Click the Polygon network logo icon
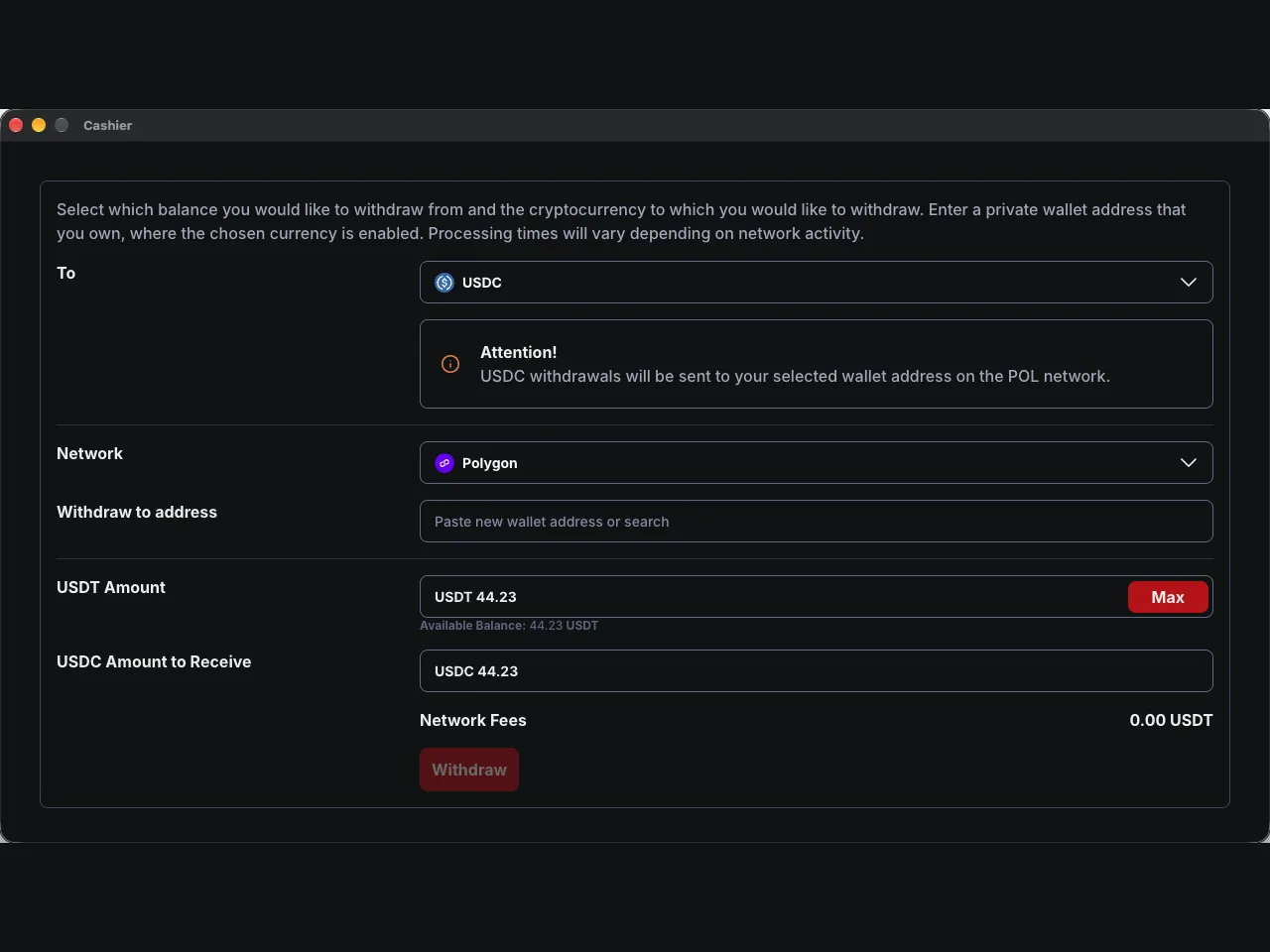The width and height of the screenshot is (1270, 952). pos(444,463)
